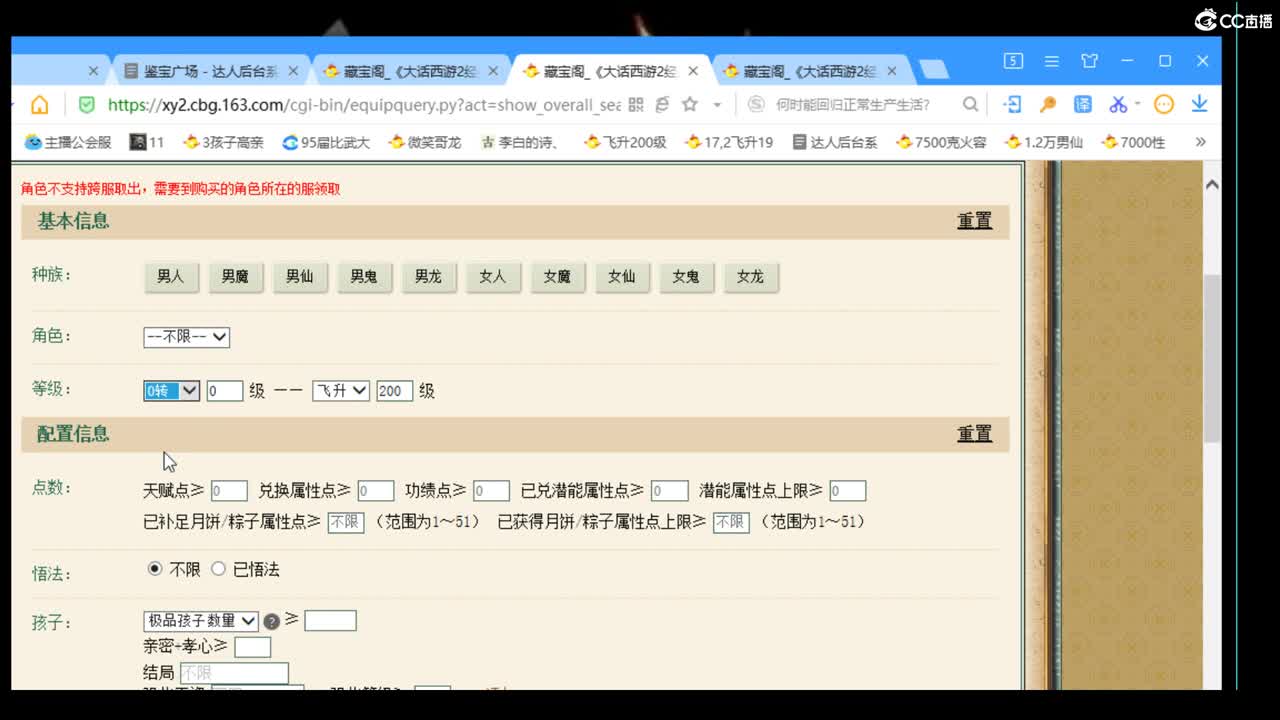Click the search magnifier icon
The image size is (1280, 720).
[x=970, y=104]
